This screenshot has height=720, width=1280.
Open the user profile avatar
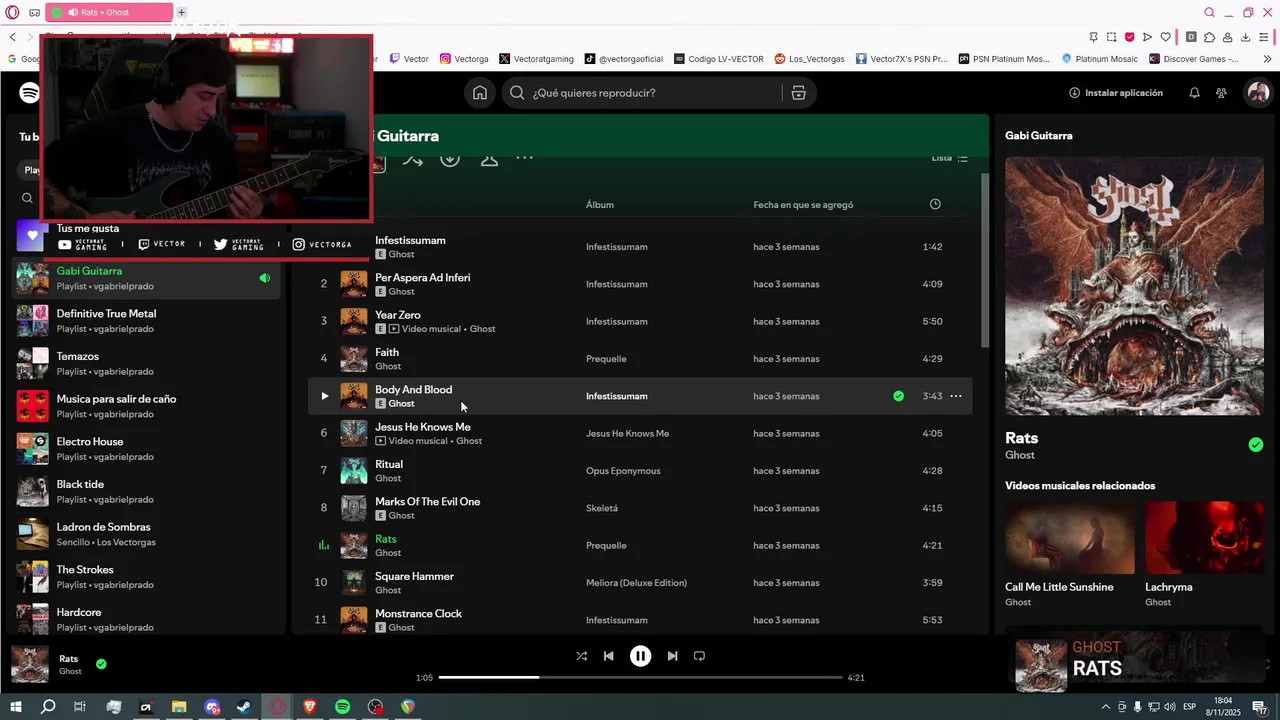coord(1258,93)
